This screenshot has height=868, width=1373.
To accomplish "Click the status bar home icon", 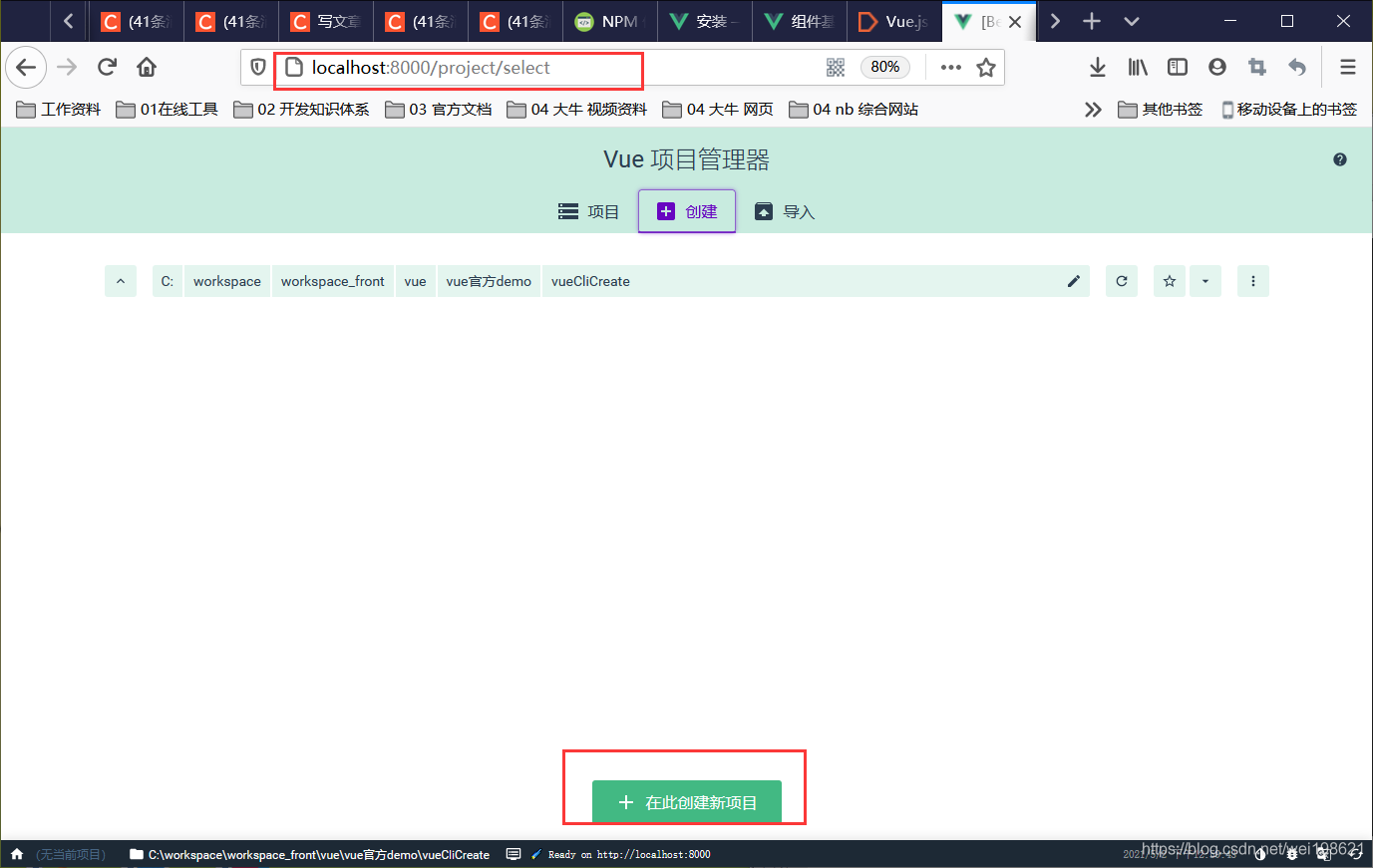I will tap(17, 854).
